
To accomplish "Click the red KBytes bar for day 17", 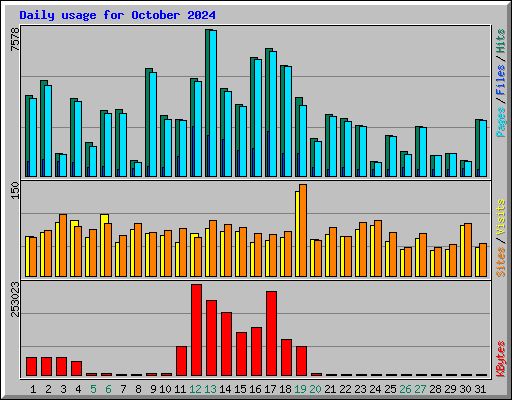I will (271, 334).
